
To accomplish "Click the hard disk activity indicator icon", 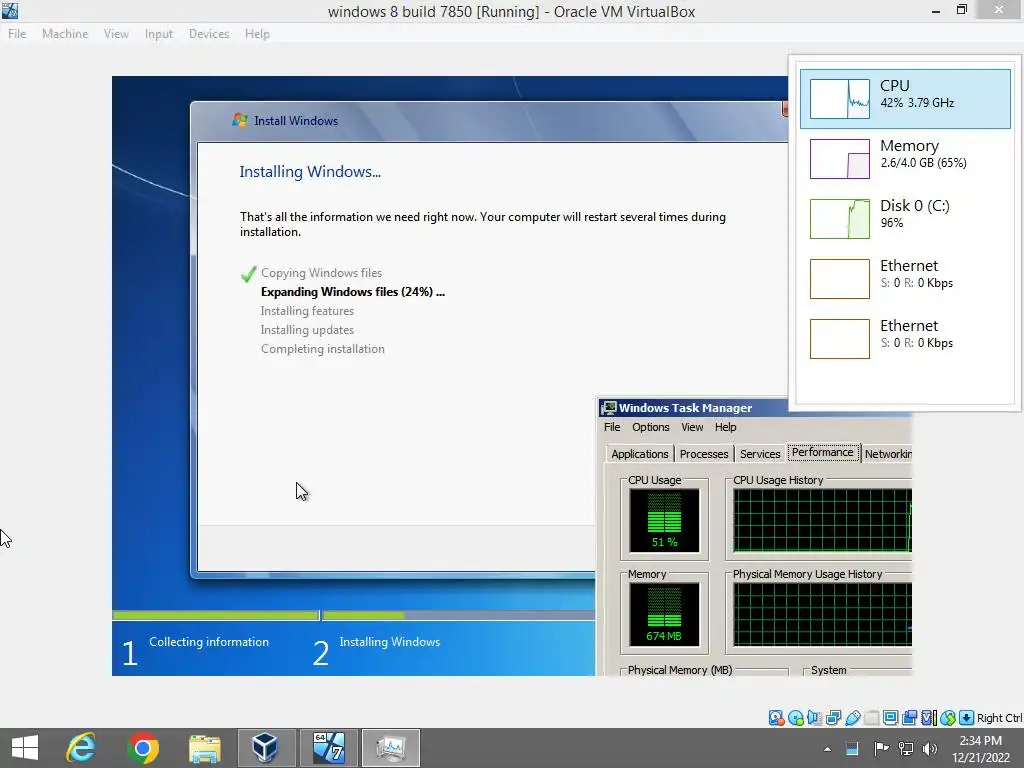I will point(776,718).
